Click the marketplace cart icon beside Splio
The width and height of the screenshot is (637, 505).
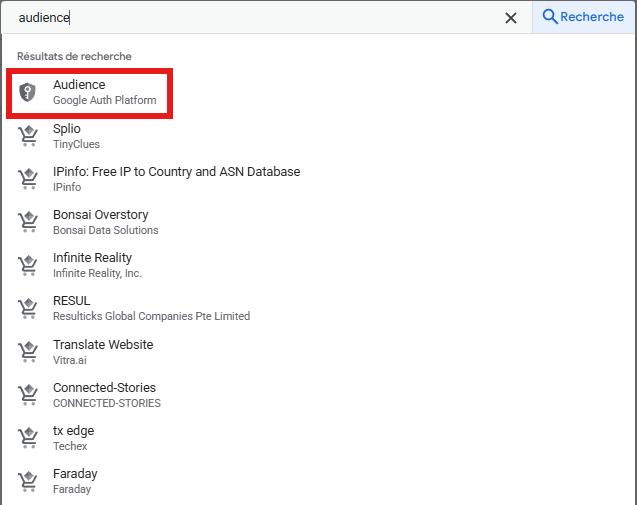point(28,136)
